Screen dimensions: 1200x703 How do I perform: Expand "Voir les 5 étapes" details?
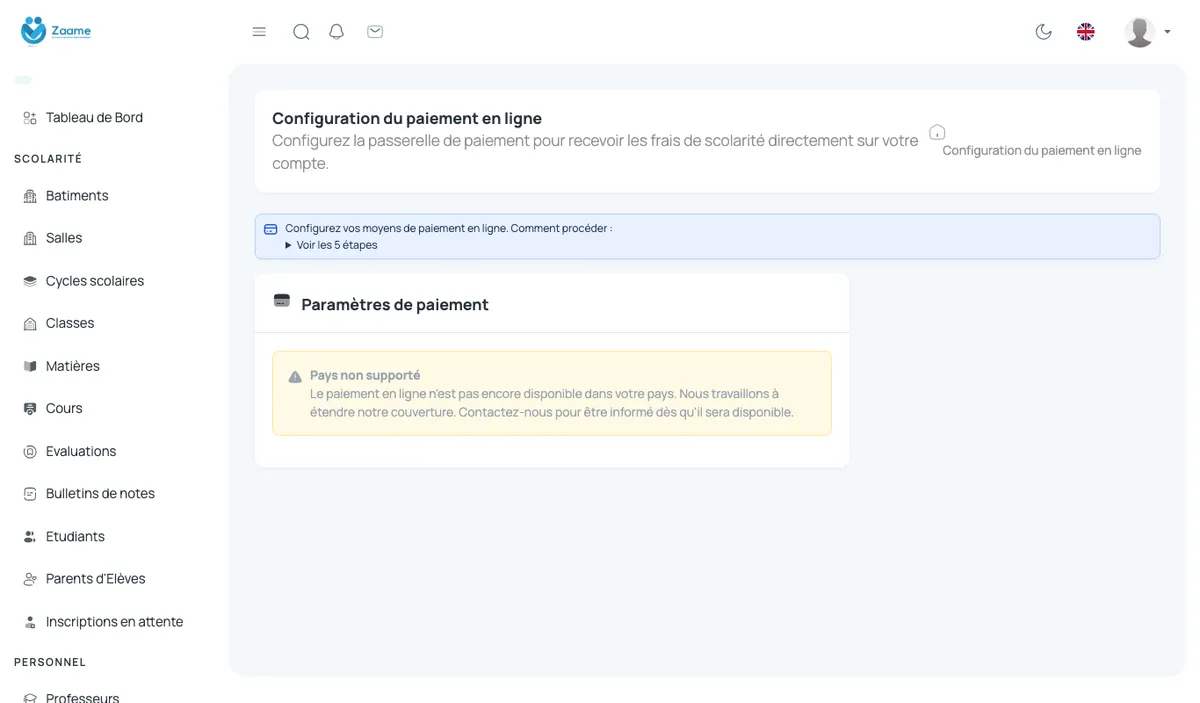click(331, 245)
